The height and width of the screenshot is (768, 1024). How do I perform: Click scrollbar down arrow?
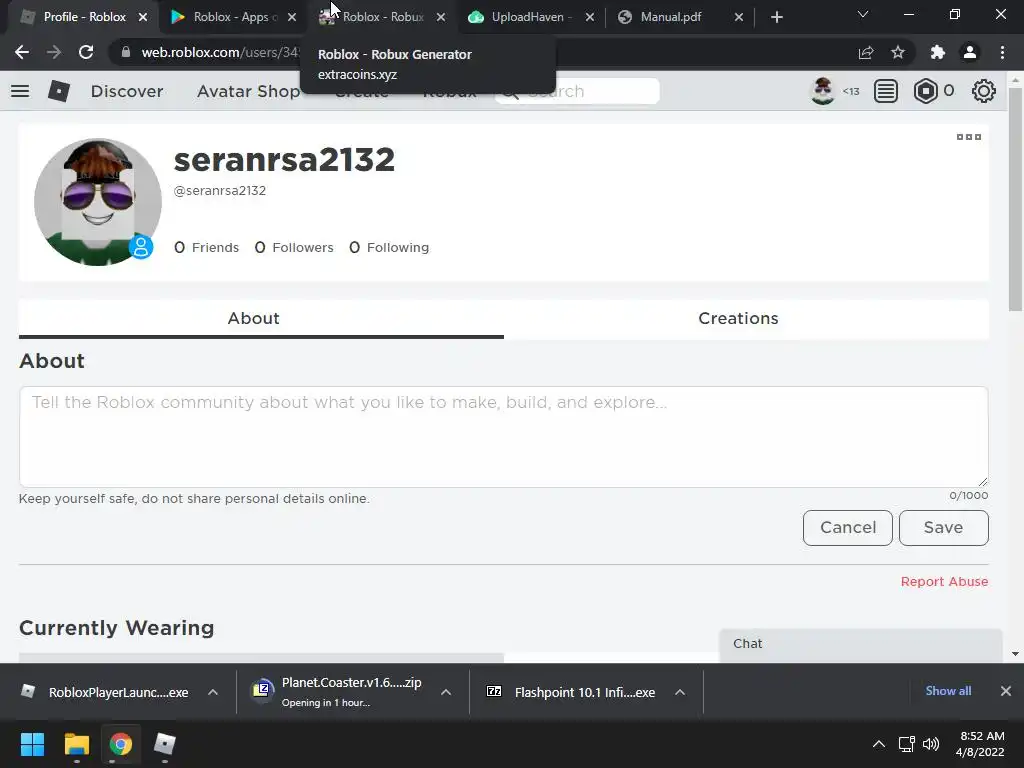[1015, 654]
